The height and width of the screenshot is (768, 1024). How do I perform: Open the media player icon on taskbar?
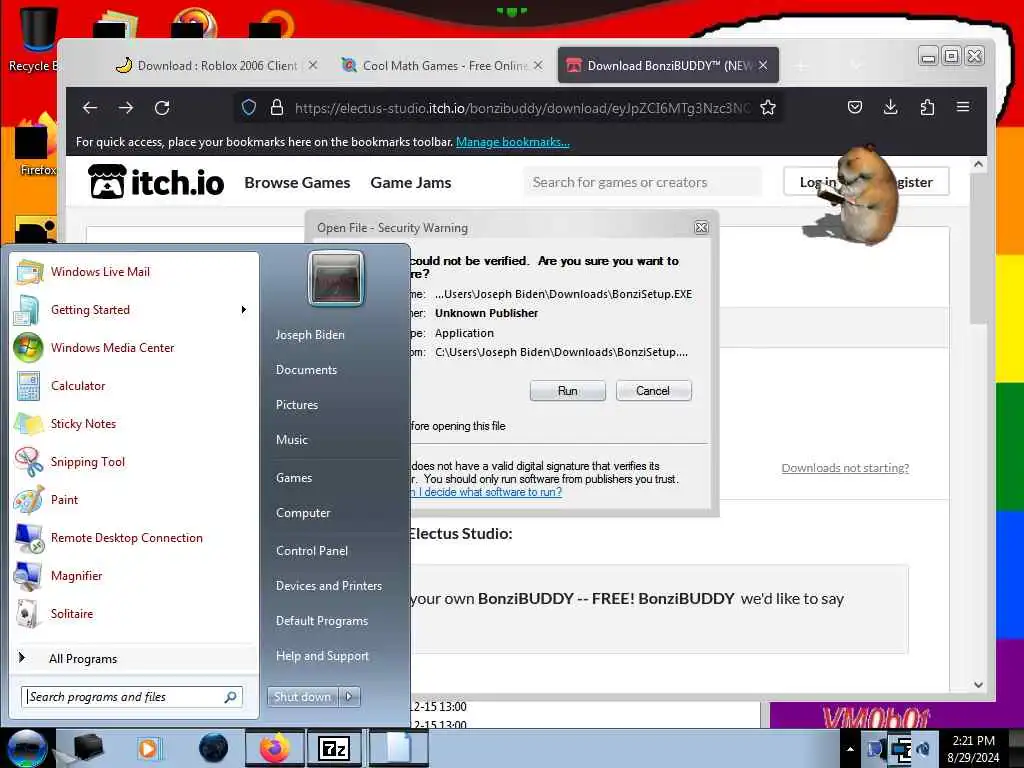[x=148, y=748]
